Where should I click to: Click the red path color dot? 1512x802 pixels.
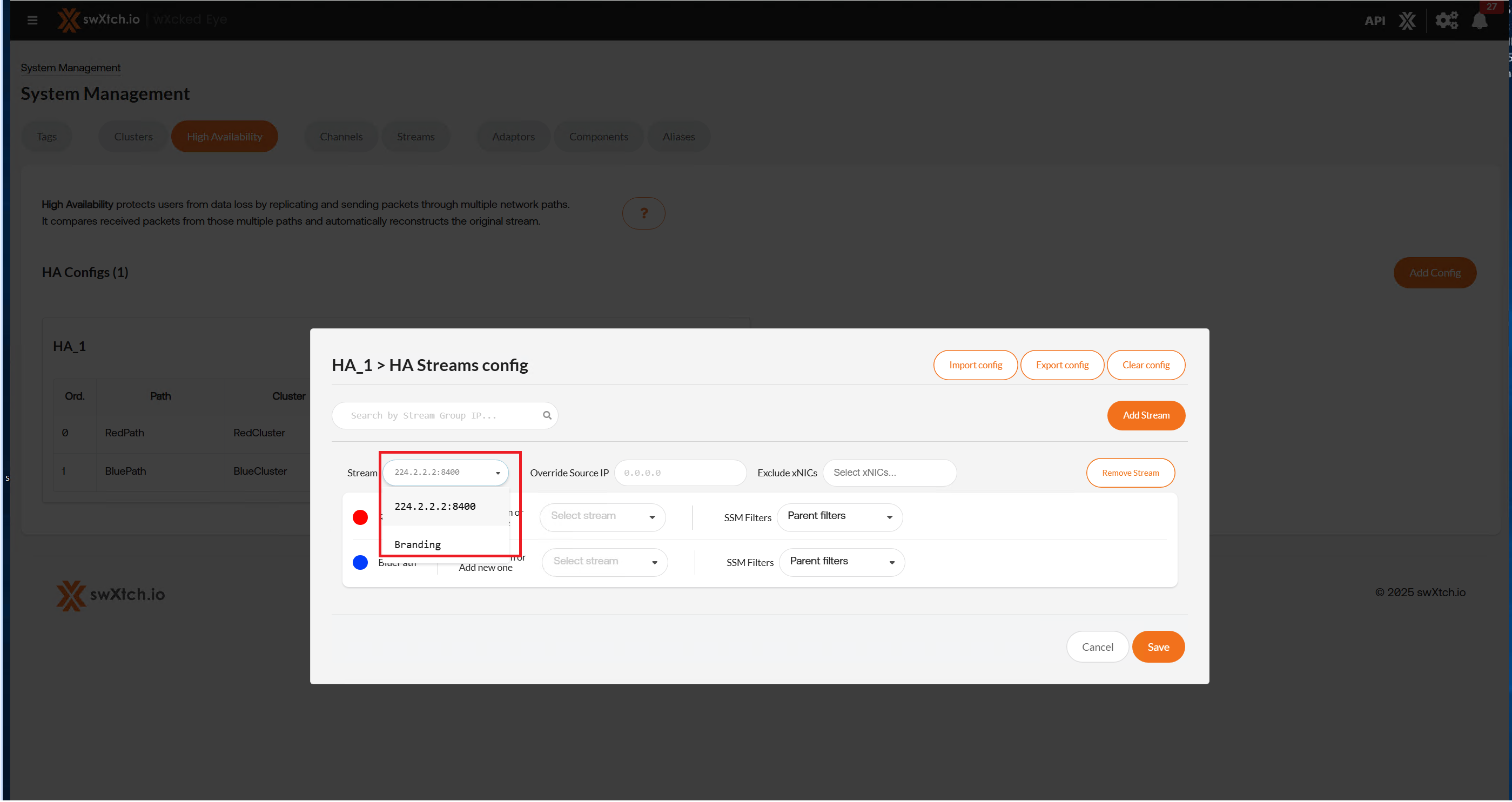(360, 517)
